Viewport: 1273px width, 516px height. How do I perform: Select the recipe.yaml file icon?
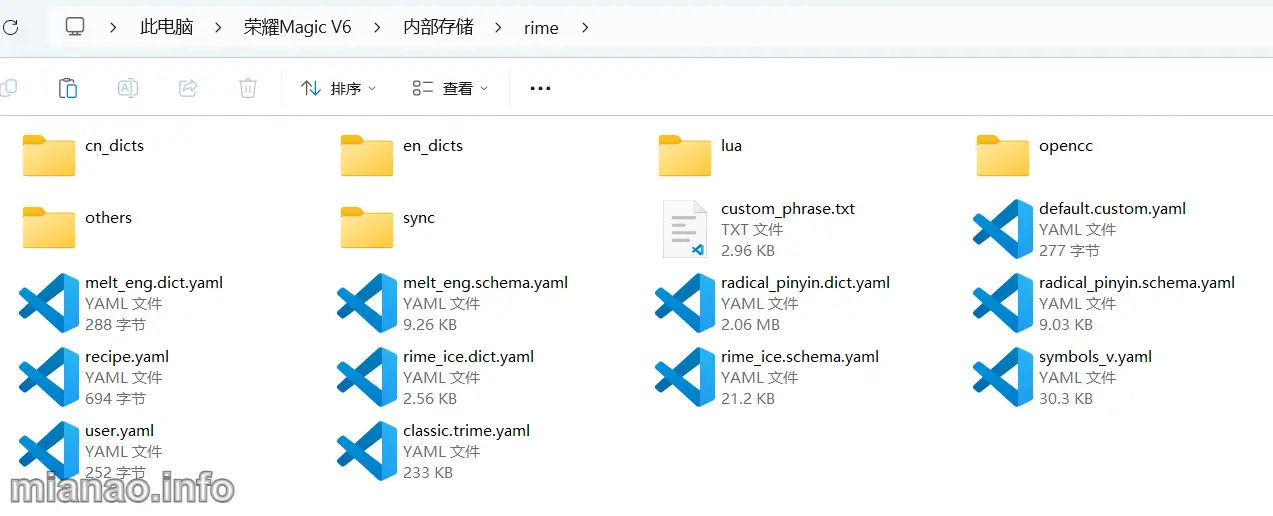49,377
